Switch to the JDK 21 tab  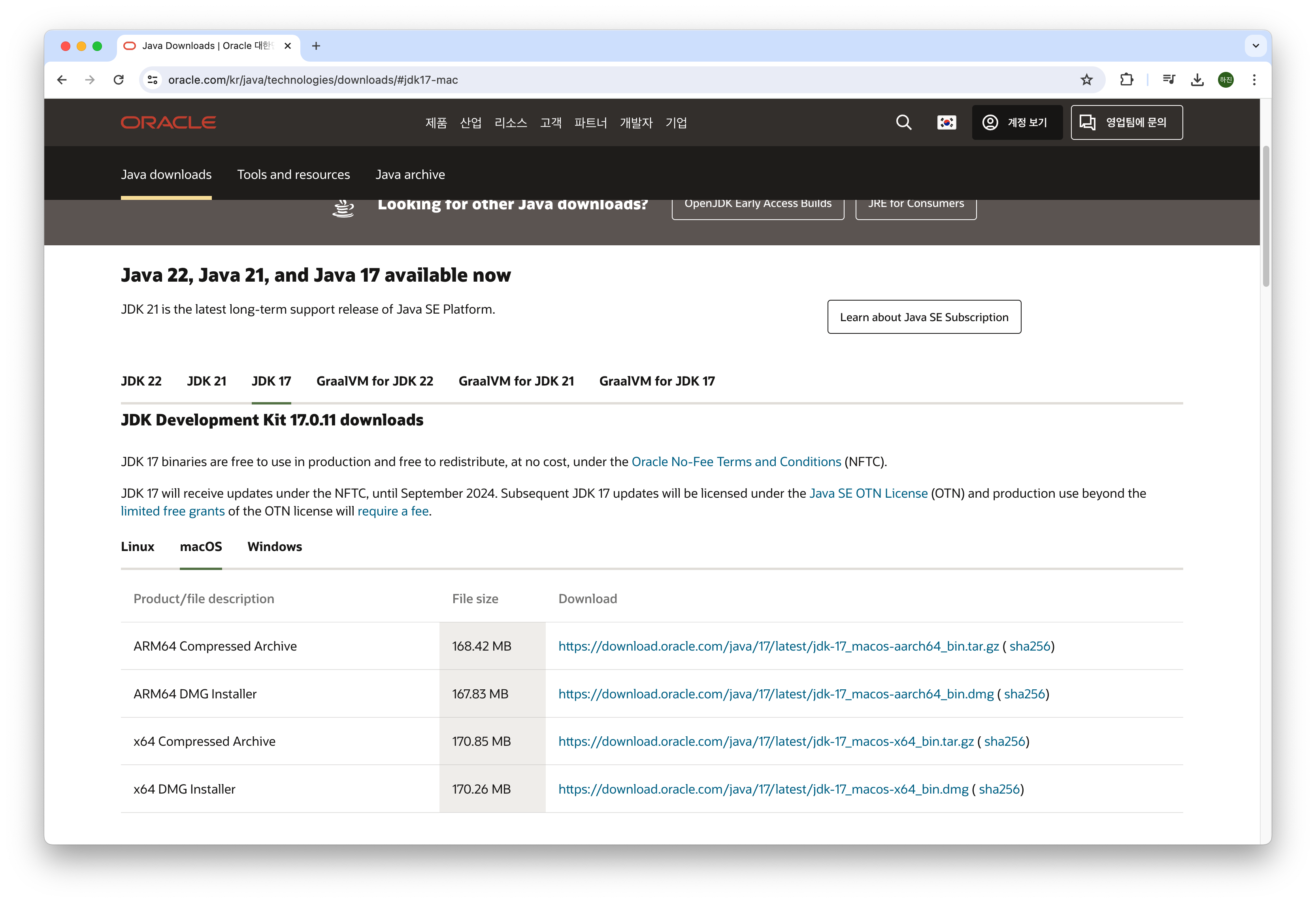[x=207, y=381]
